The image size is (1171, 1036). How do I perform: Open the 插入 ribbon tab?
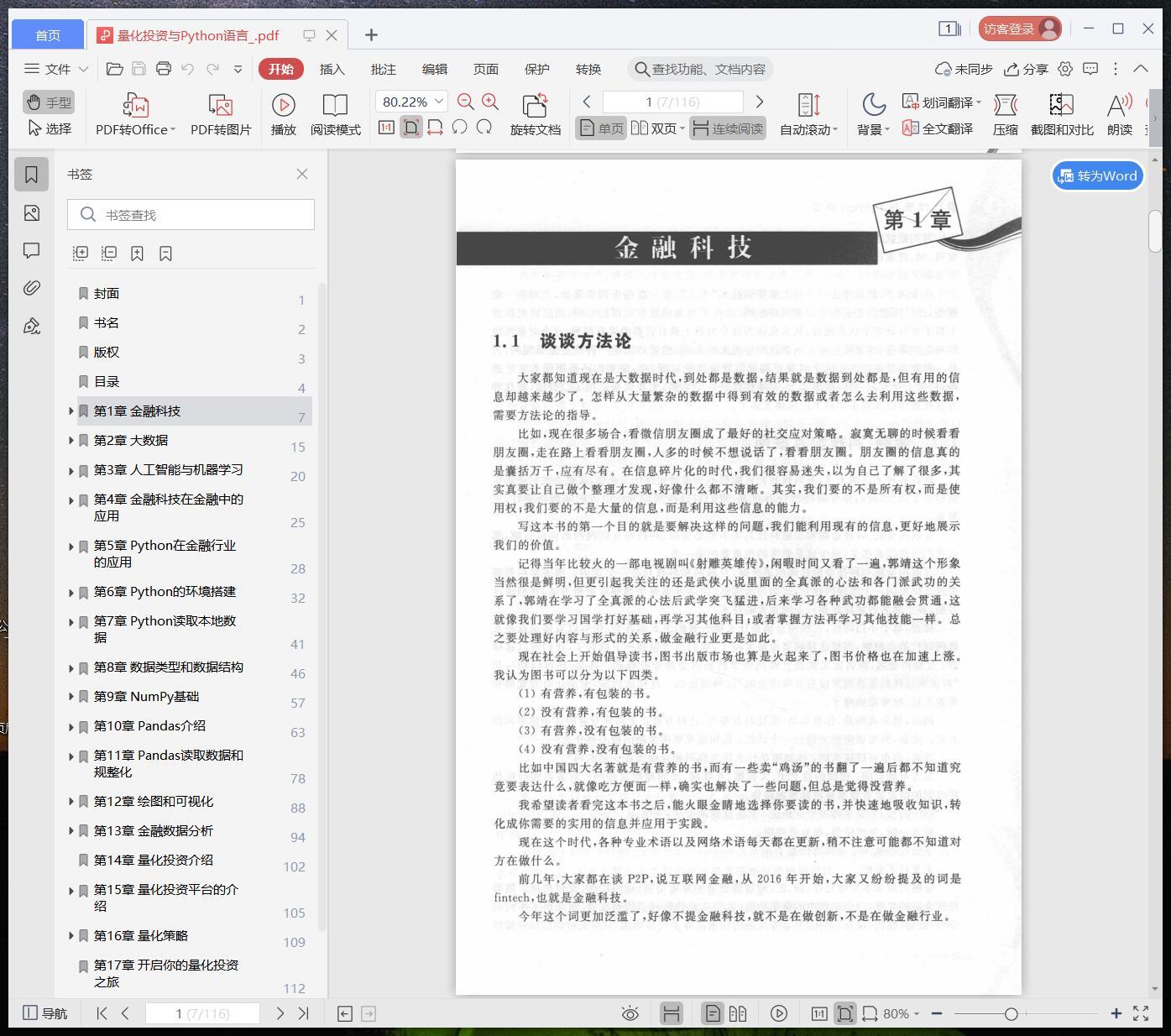click(x=332, y=69)
